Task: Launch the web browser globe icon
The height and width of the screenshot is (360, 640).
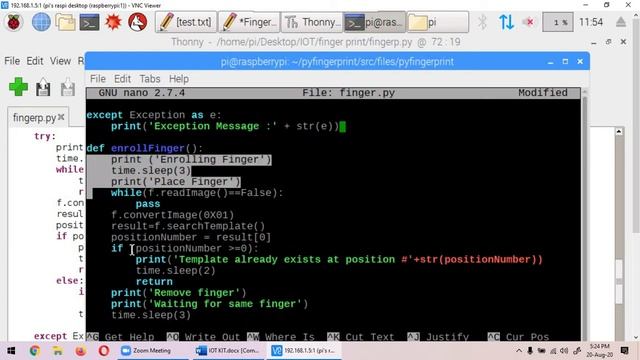Action: 41,22
